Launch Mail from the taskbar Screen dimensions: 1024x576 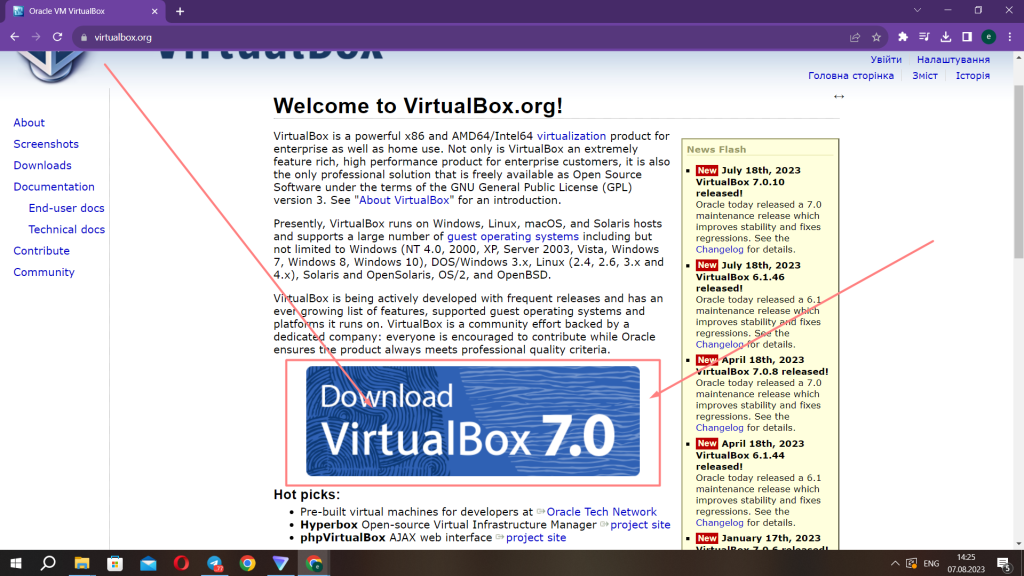148,563
